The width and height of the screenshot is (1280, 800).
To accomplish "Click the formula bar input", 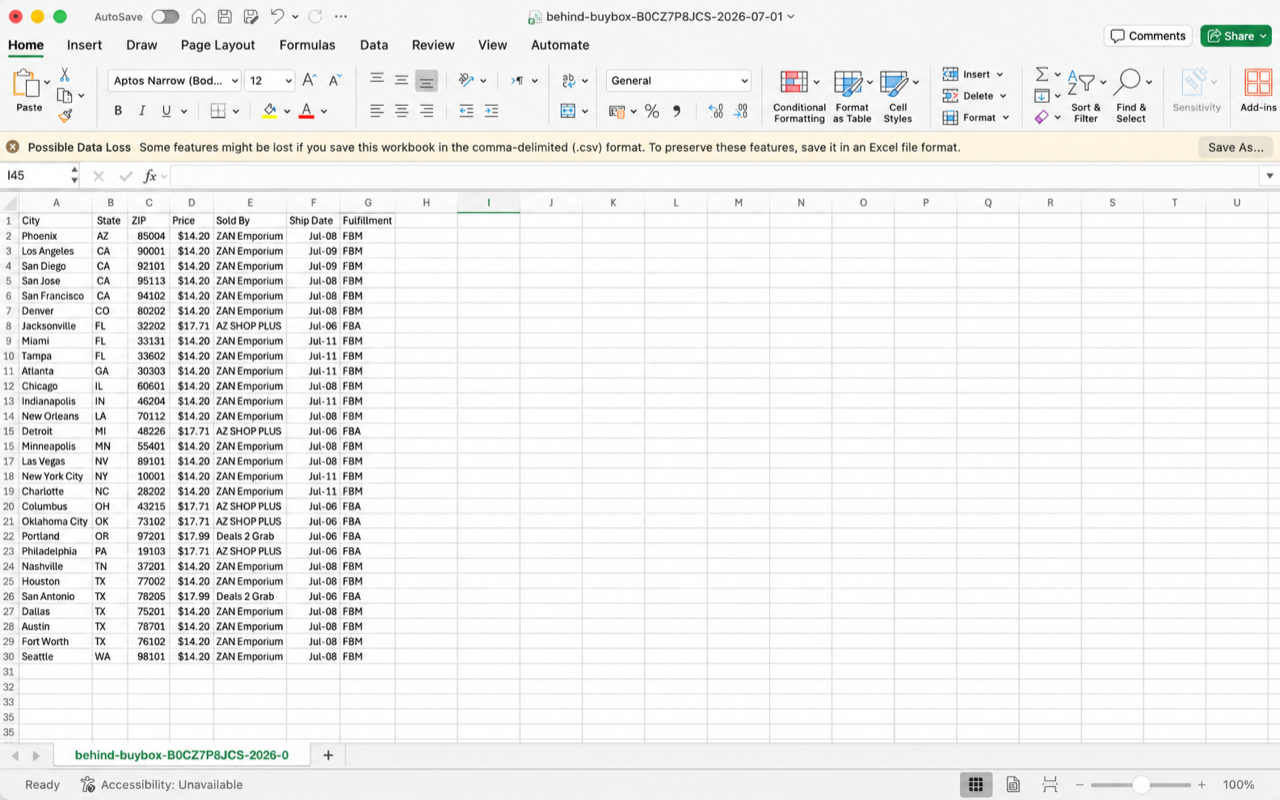I will pos(715,176).
